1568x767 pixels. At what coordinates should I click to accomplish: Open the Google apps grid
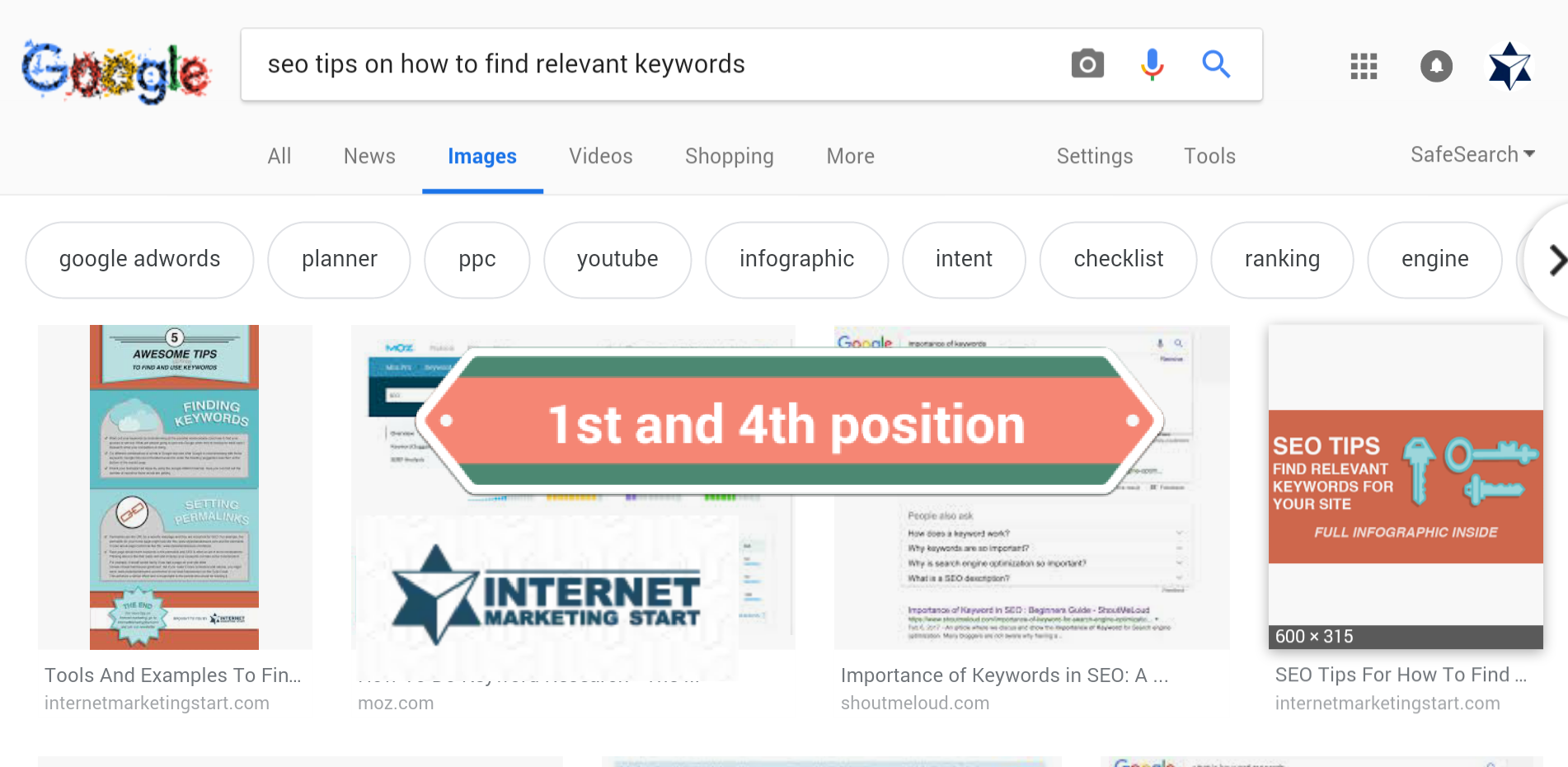pos(1364,66)
